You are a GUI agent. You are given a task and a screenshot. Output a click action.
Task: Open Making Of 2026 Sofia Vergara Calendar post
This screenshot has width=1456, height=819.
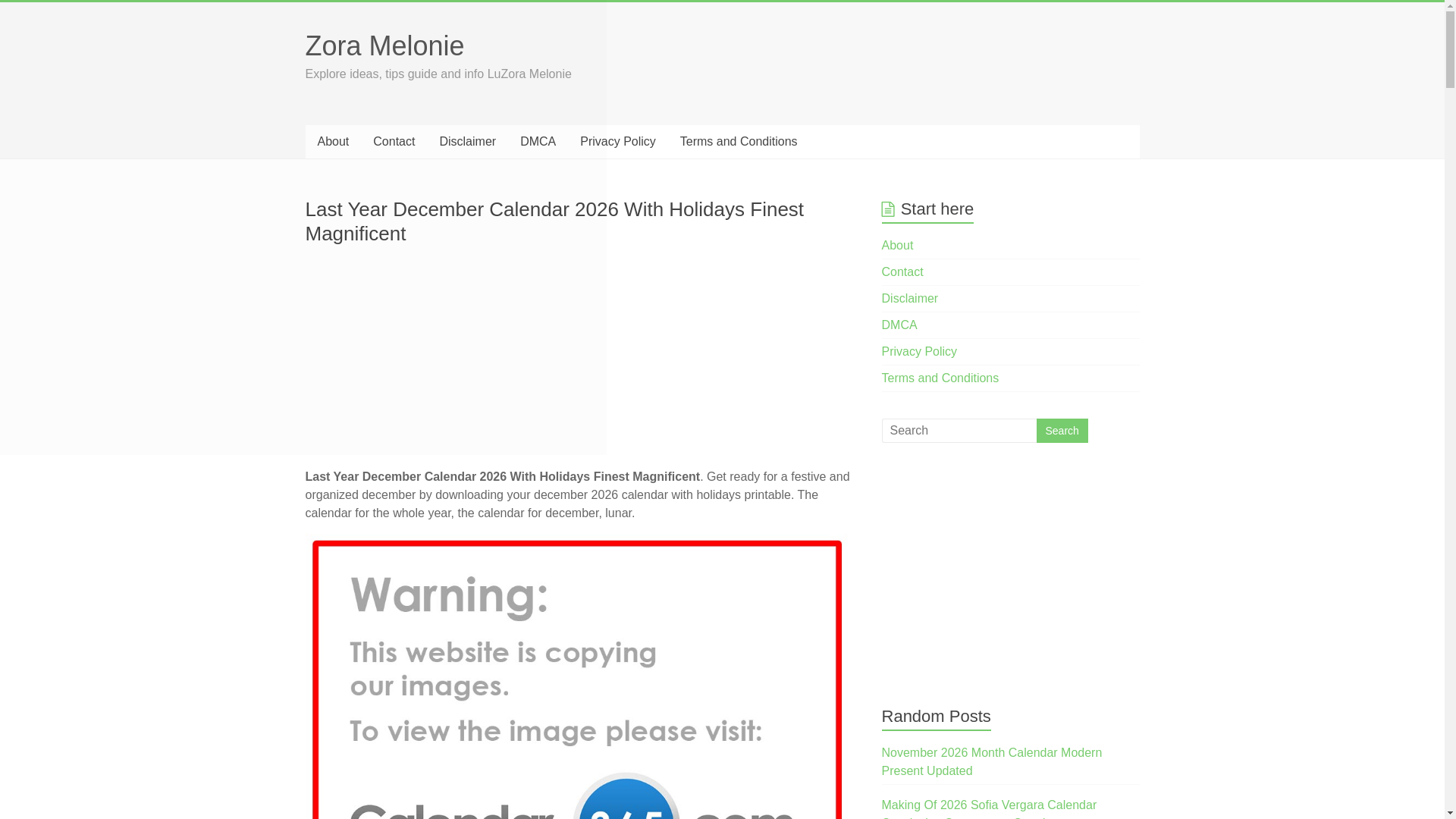pyautogui.click(x=988, y=808)
